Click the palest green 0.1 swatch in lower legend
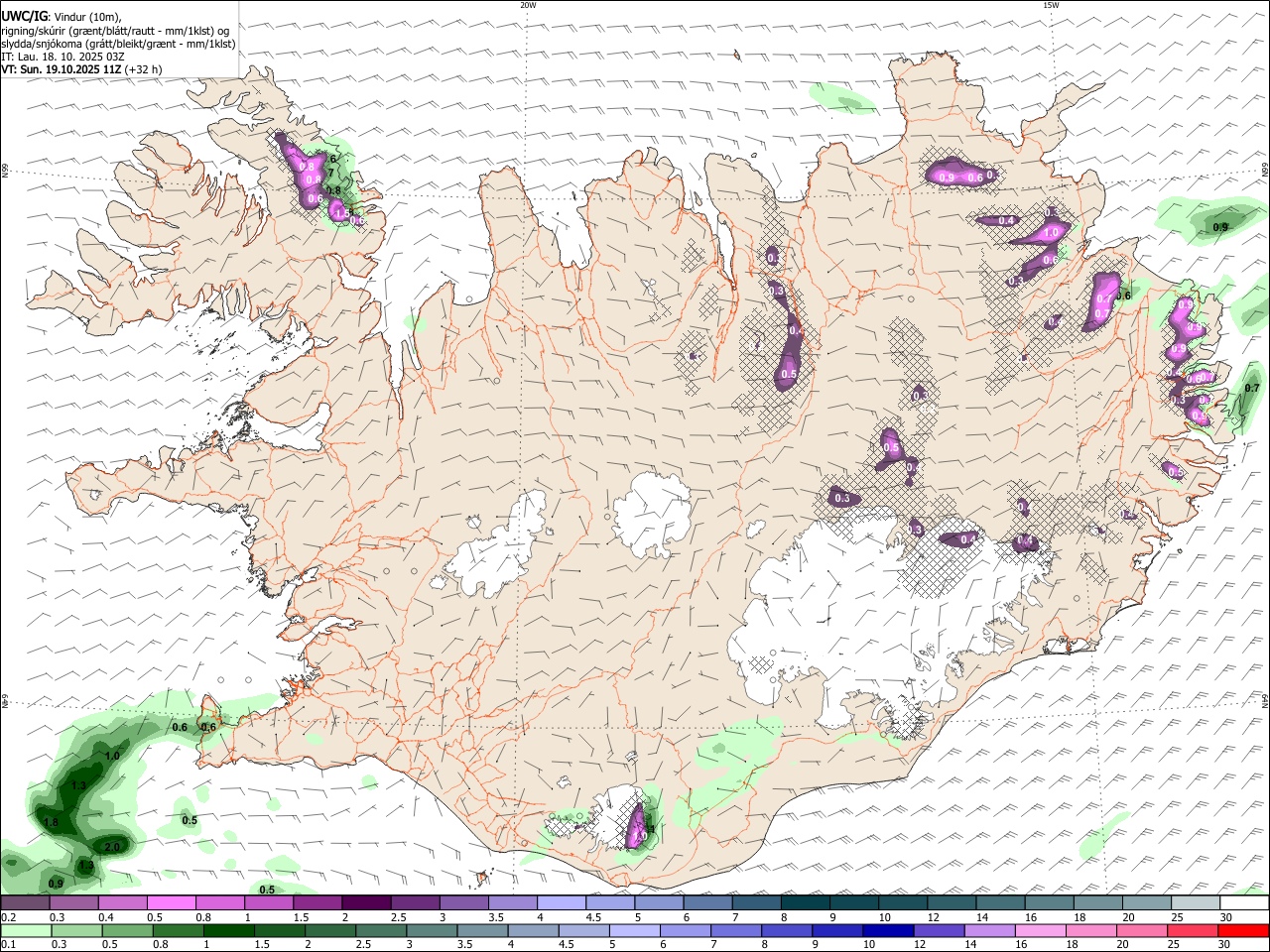Screen dimensions: 1270x952 click(25, 930)
